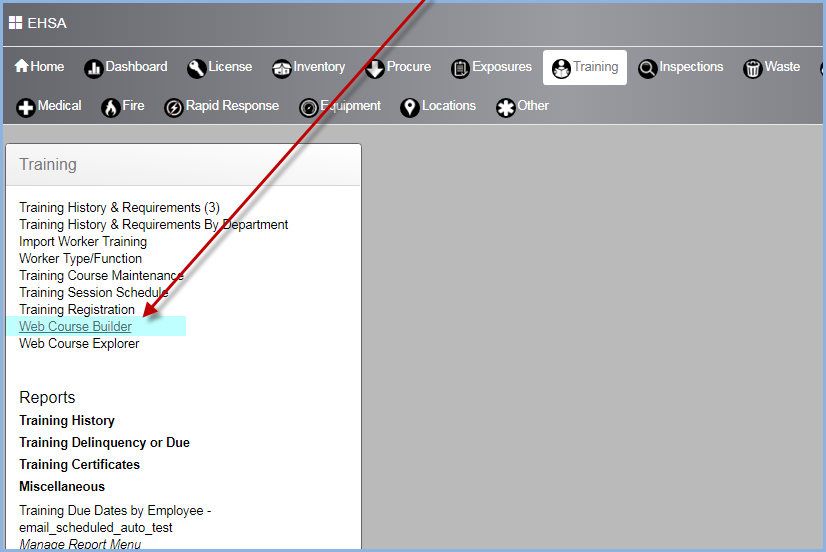
Task: Open the Fire menu label
Action: click(x=133, y=105)
